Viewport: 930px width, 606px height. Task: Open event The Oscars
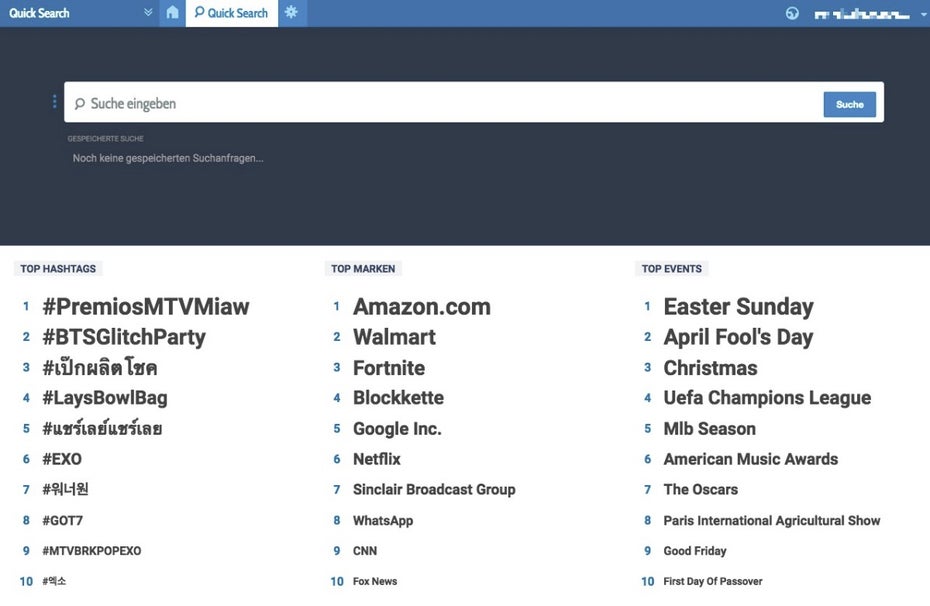pyautogui.click(x=701, y=490)
